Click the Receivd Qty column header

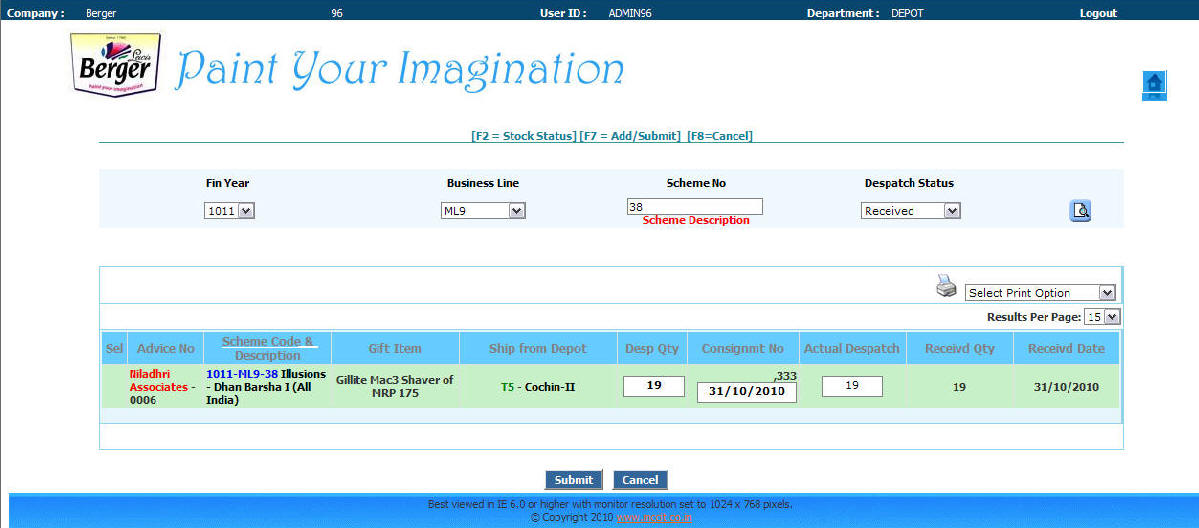[x=960, y=348]
